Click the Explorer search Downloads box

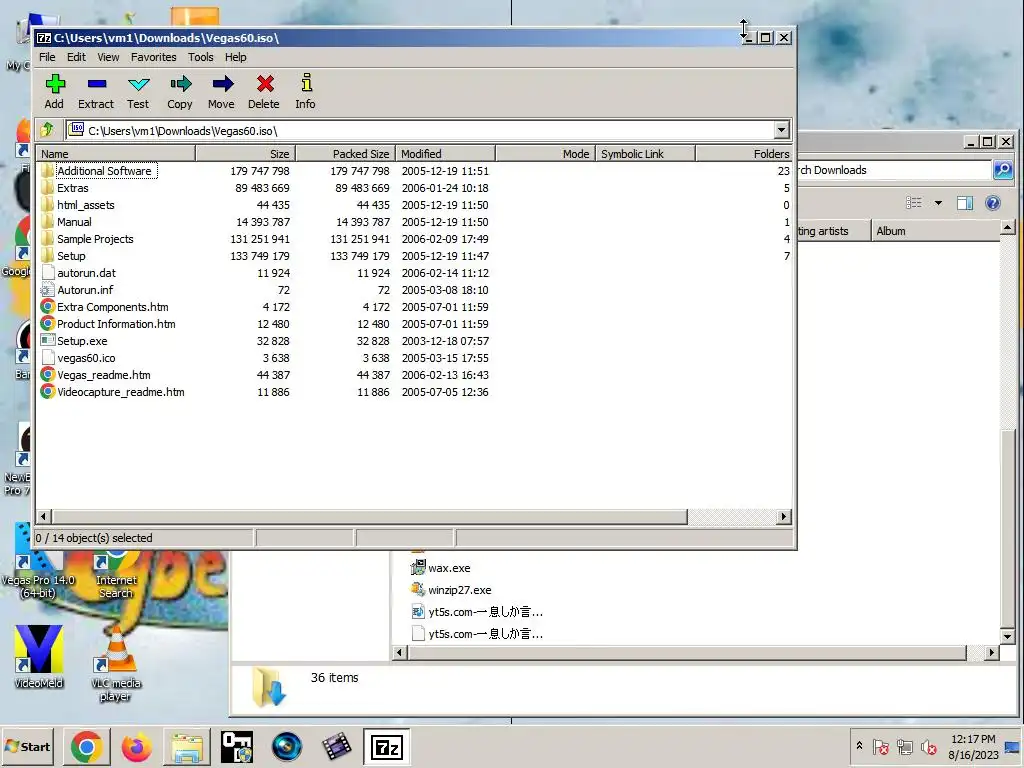click(893, 170)
